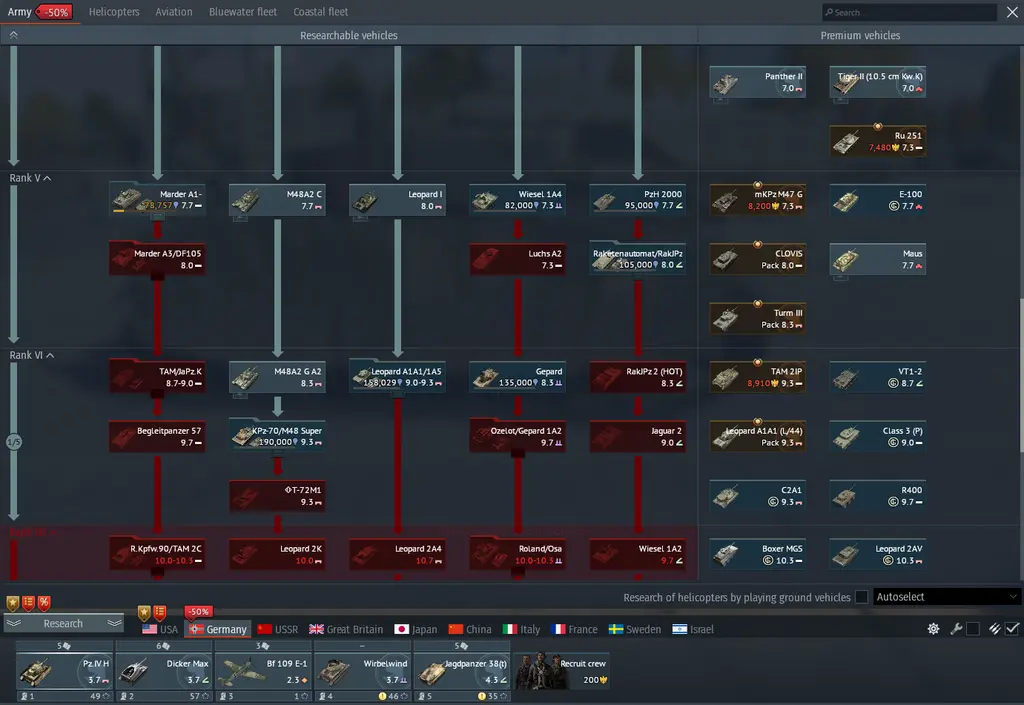Open the gear settings icon

click(x=934, y=629)
